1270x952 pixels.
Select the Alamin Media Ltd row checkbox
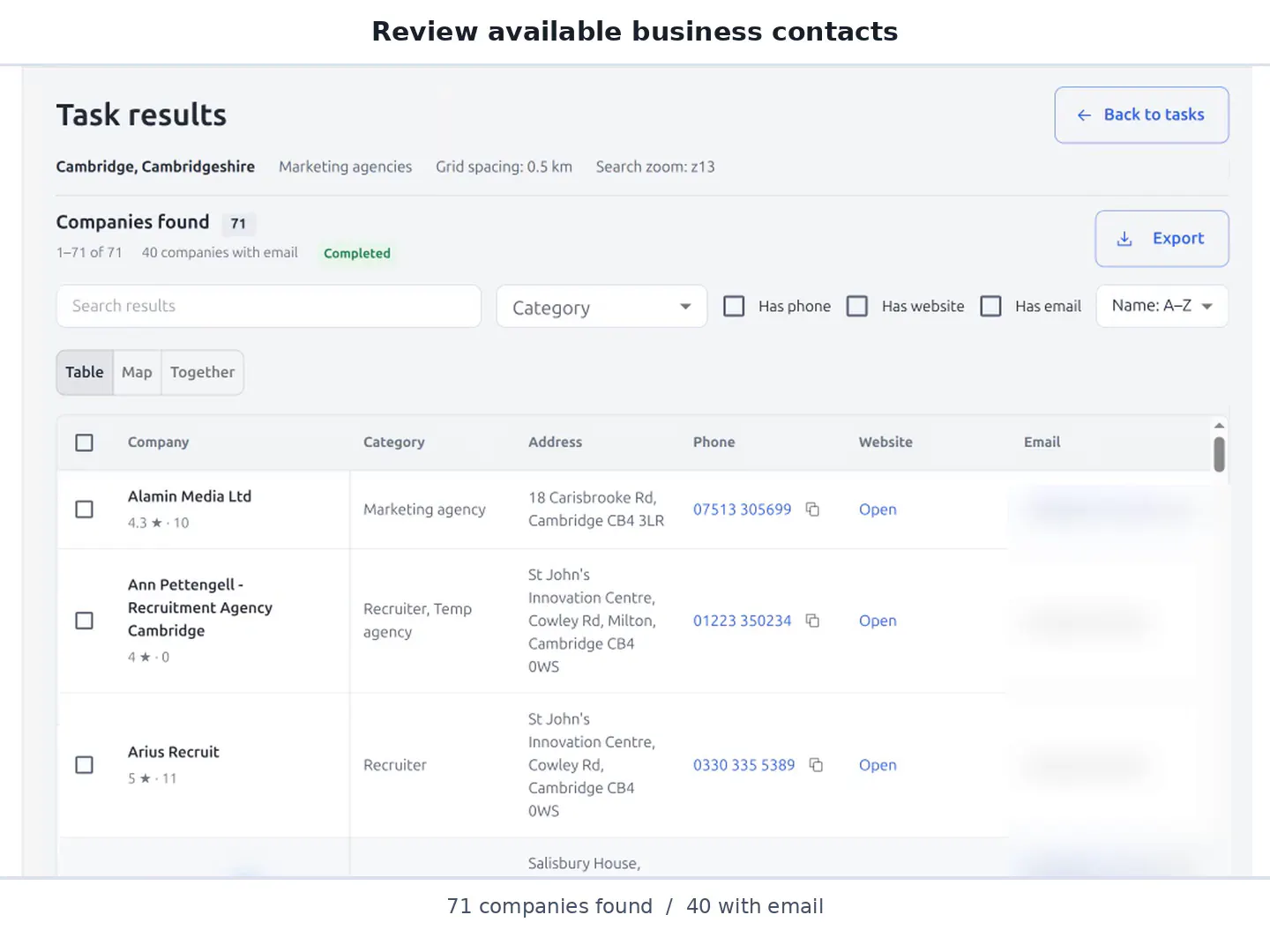[85, 509]
